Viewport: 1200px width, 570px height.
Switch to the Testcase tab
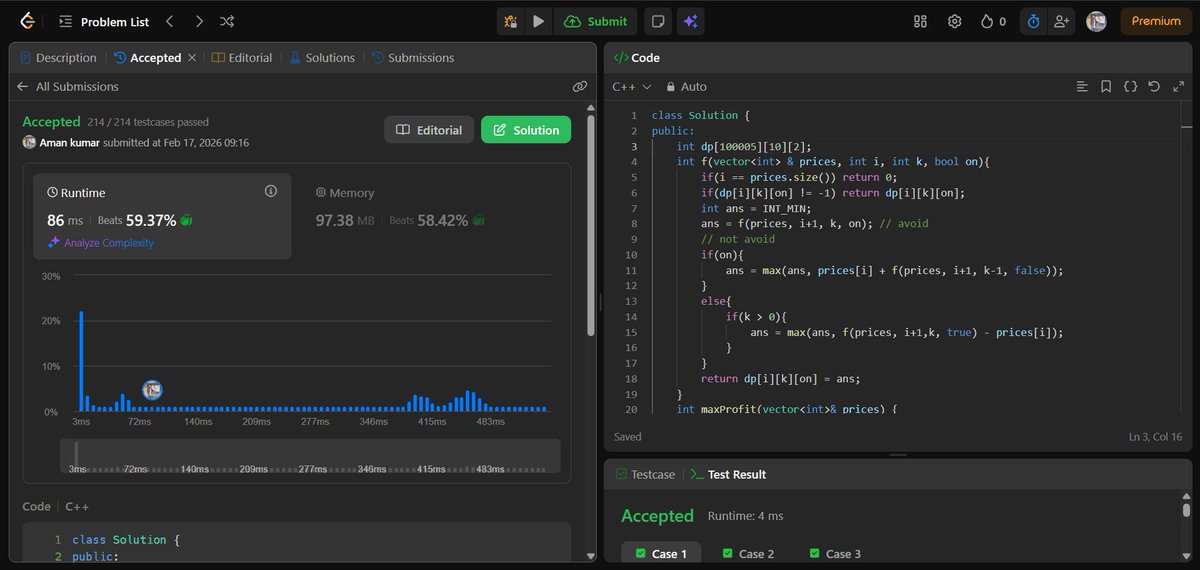645,474
